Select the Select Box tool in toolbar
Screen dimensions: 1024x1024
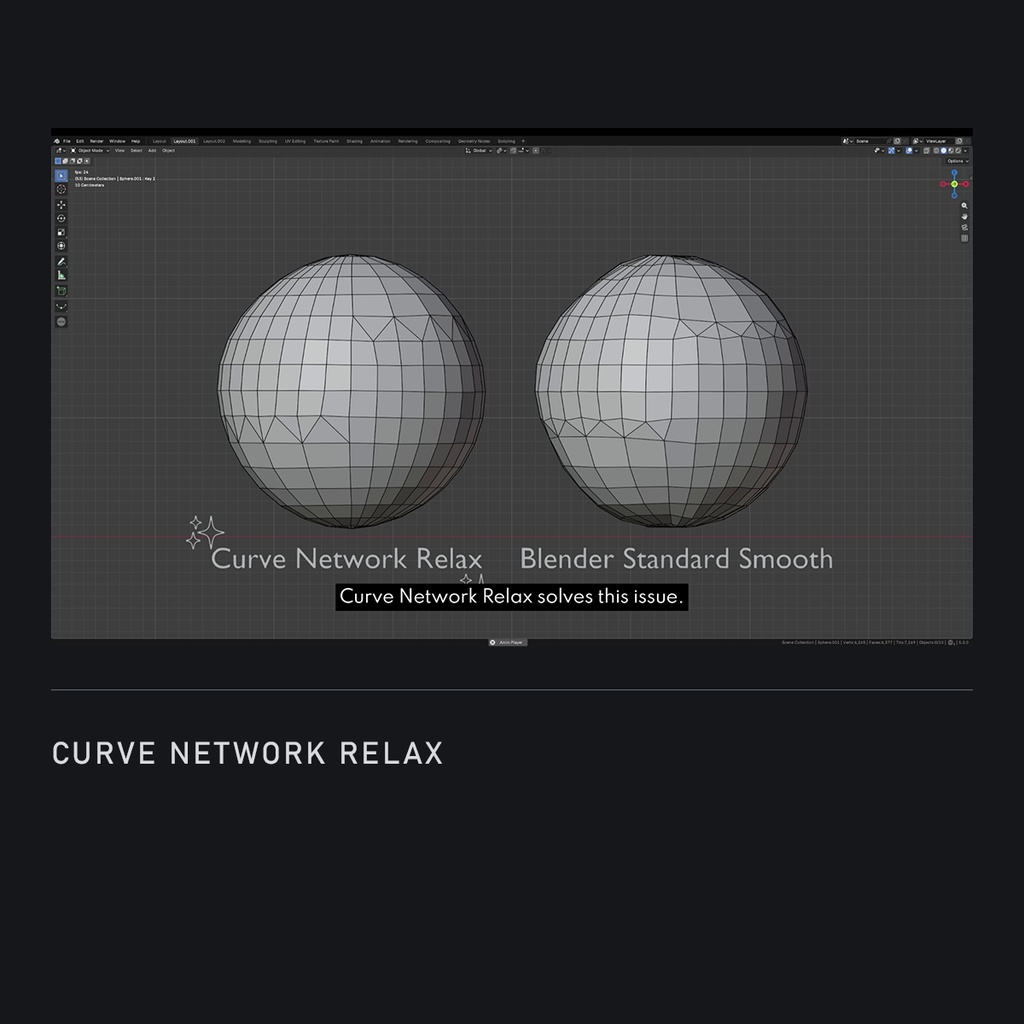[61, 176]
